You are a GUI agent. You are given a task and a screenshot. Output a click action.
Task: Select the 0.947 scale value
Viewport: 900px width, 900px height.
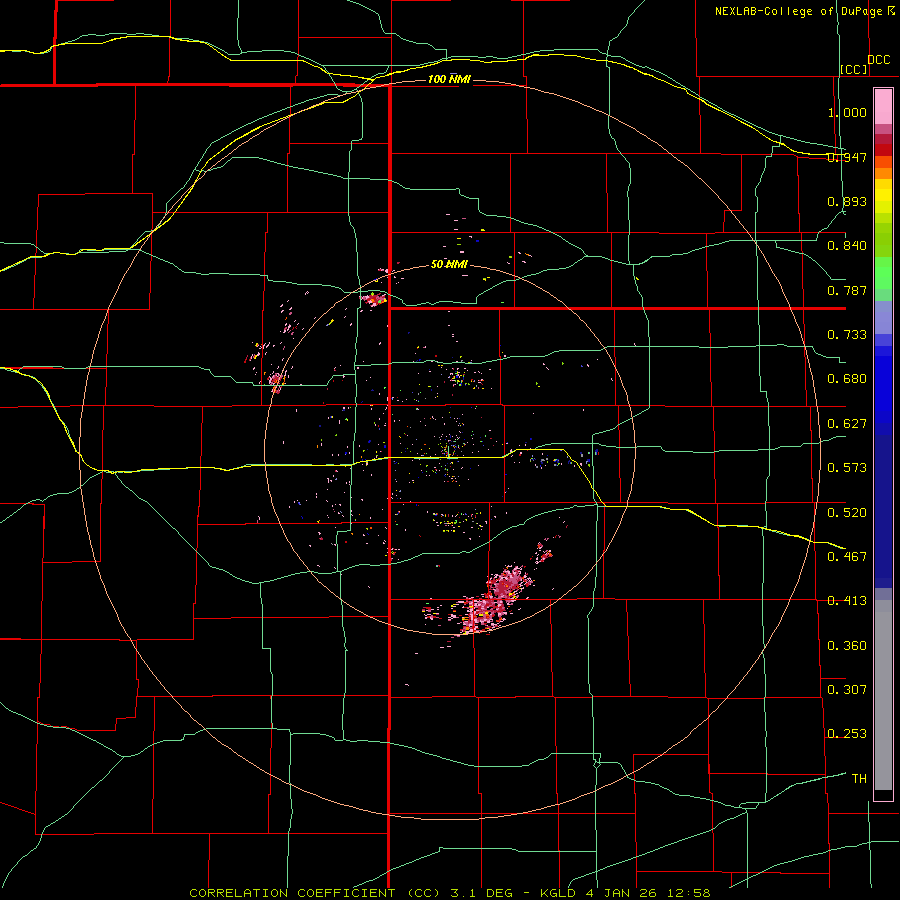click(847, 157)
